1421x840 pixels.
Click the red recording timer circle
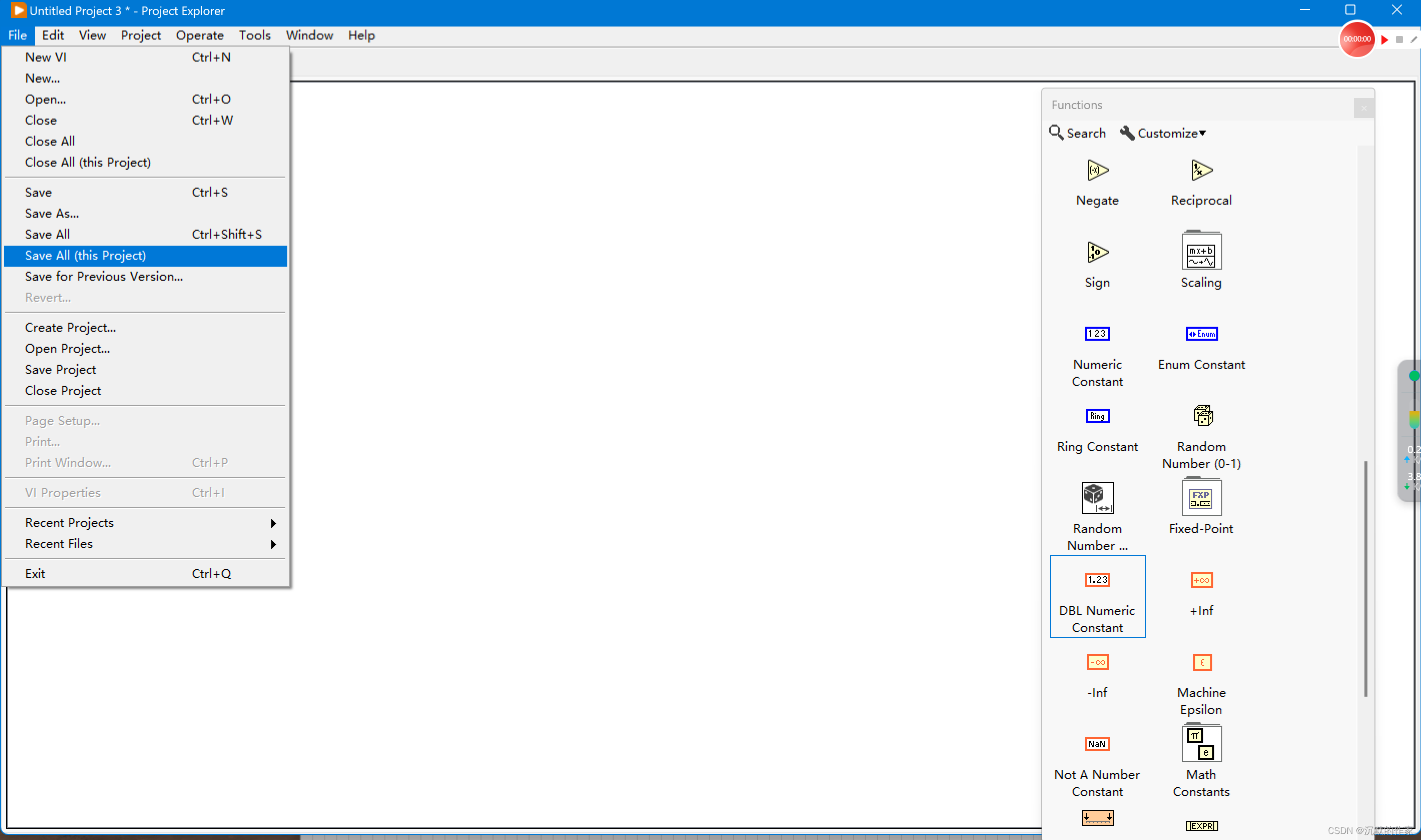click(1356, 39)
